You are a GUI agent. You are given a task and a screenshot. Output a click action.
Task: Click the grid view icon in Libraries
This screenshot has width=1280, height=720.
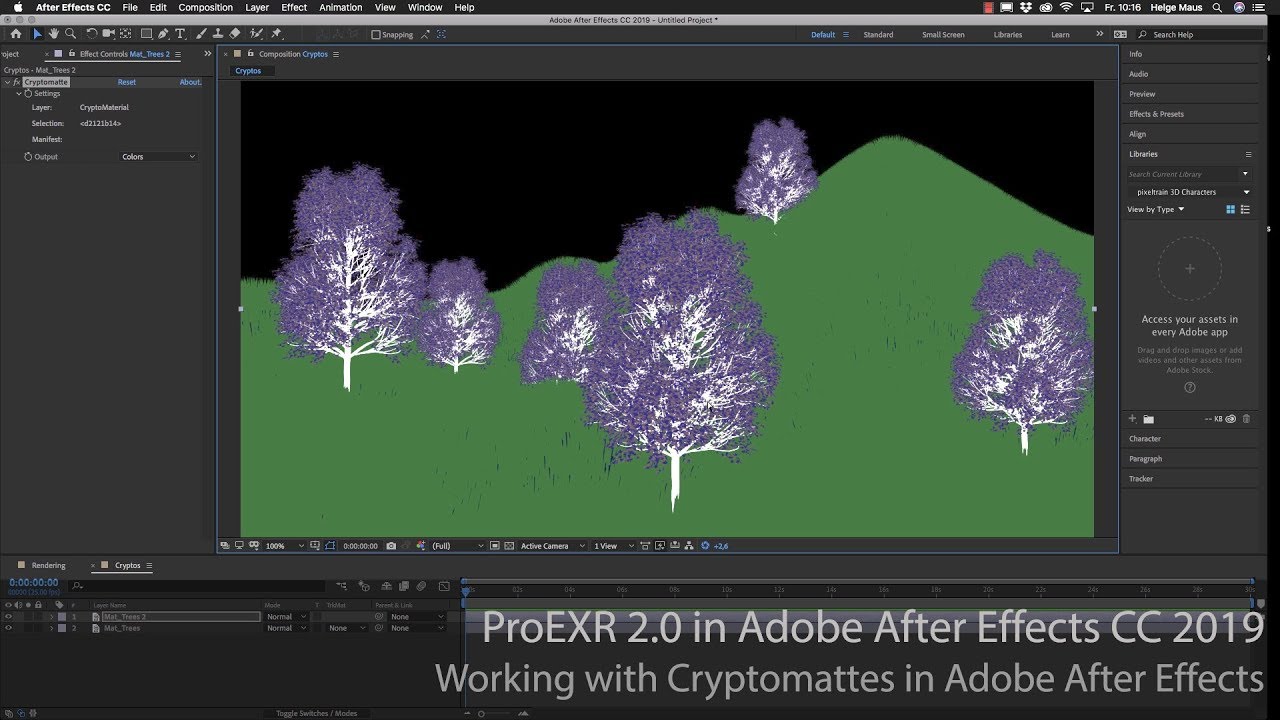click(1231, 209)
